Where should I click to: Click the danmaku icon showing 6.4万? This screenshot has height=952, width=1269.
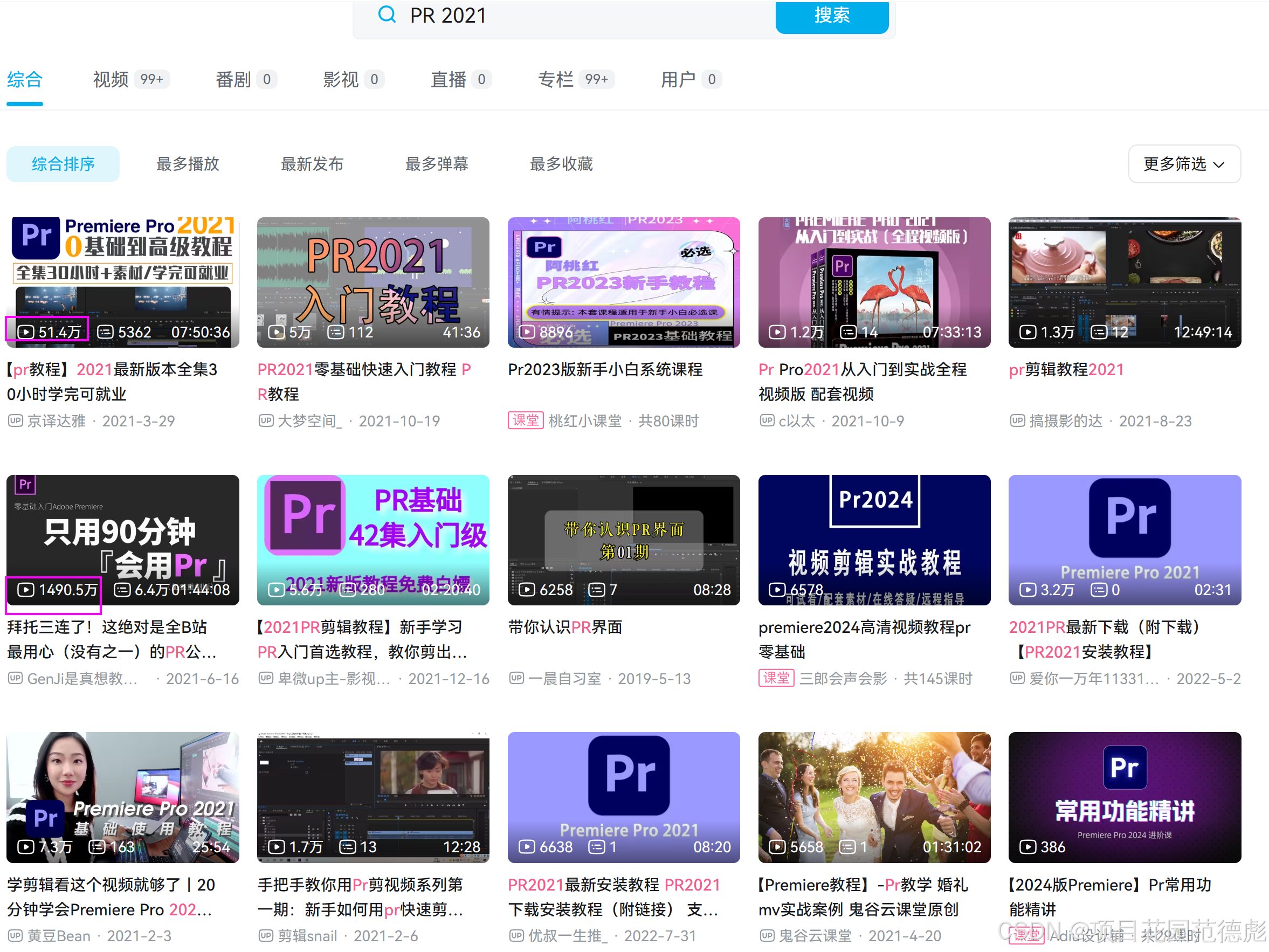(x=122, y=589)
